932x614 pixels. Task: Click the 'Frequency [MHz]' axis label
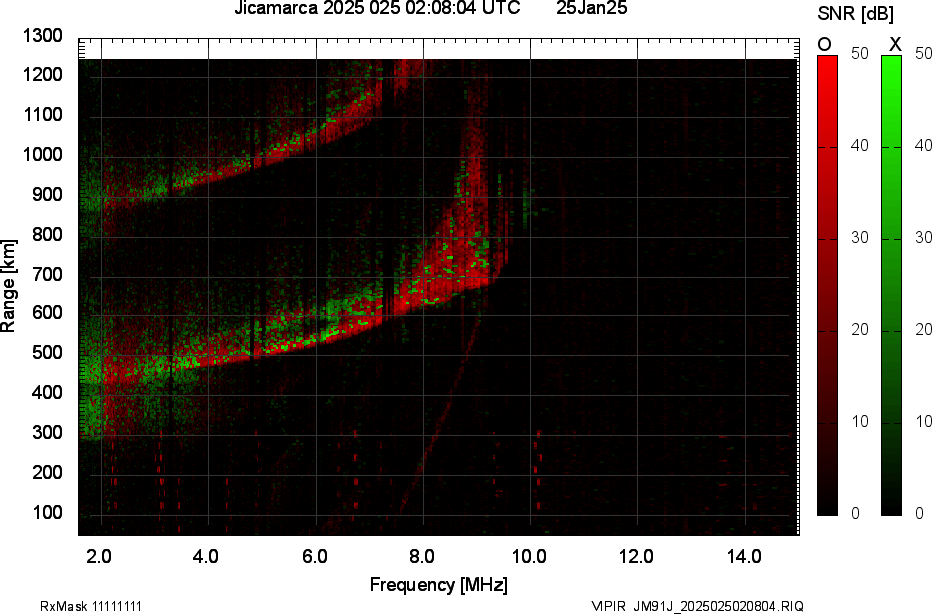[x=439, y=585]
